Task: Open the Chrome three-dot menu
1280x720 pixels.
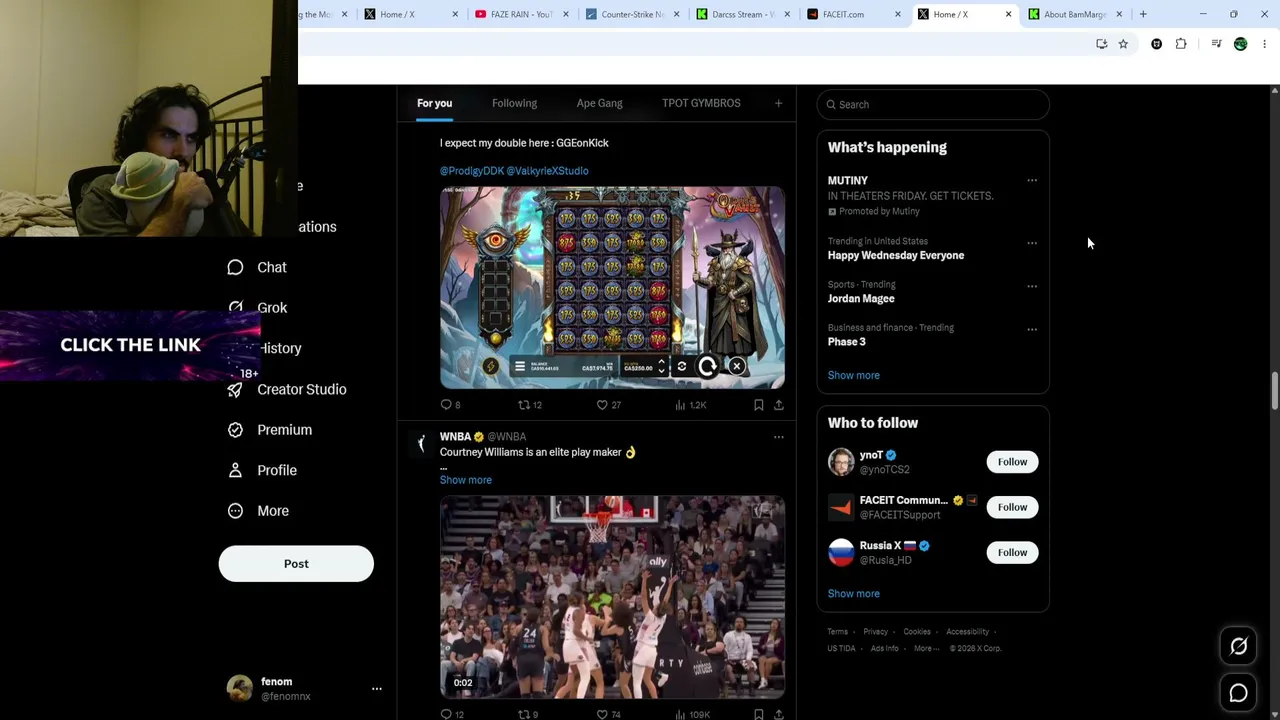Action: (x=1264, y=44)
